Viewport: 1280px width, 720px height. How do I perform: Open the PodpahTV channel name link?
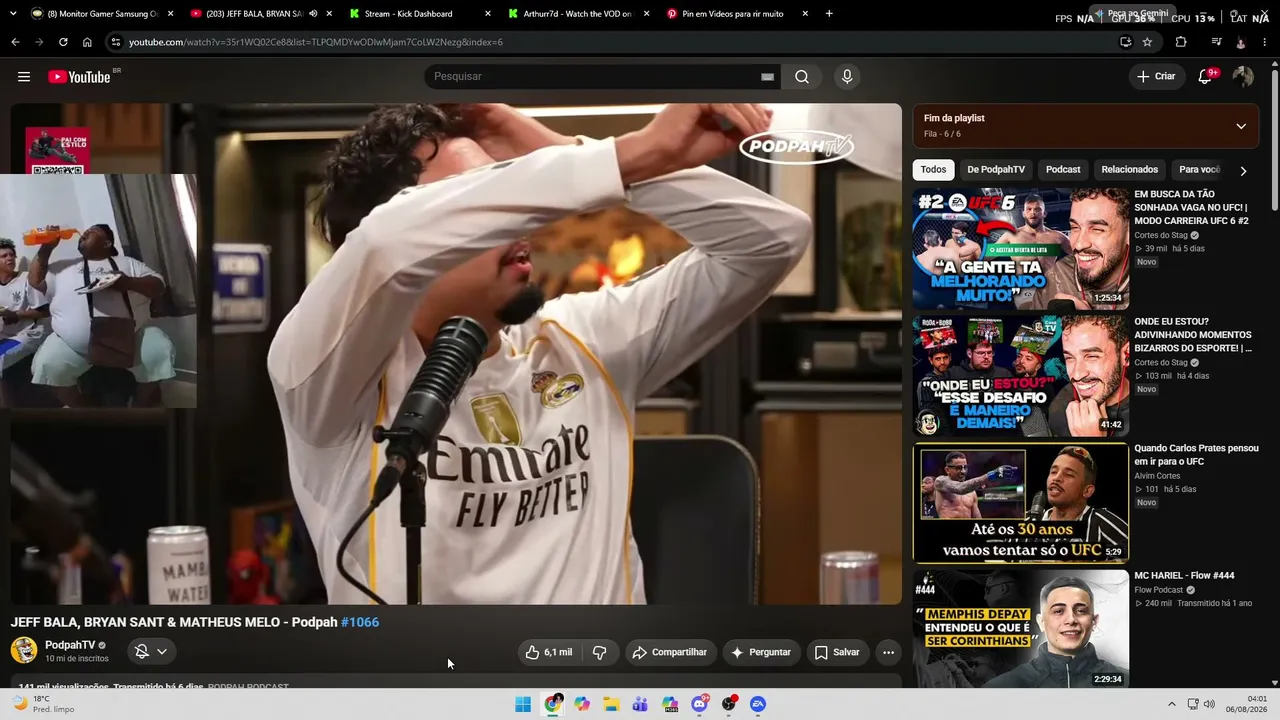70,645
